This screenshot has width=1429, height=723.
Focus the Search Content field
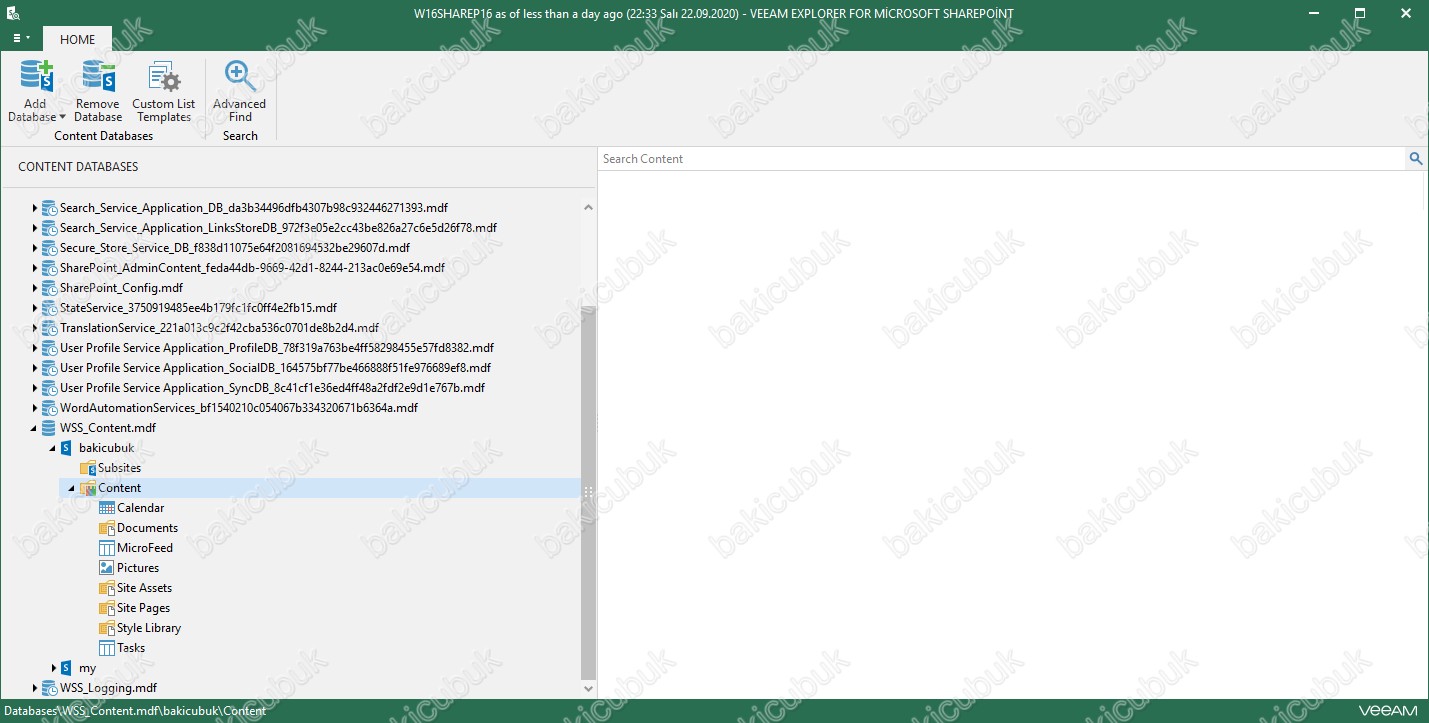point(1002,159)
